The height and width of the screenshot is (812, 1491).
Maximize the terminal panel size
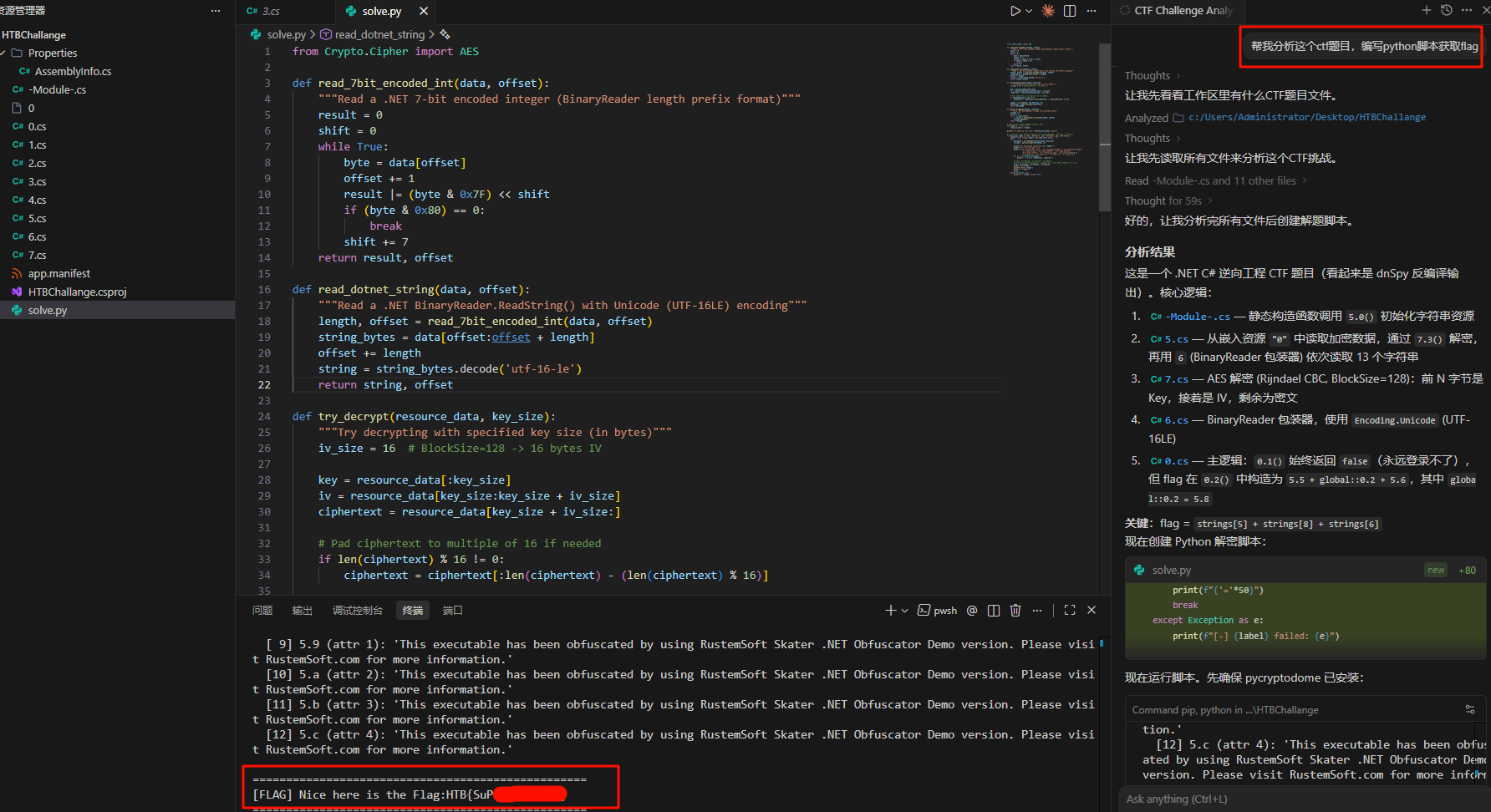1070,611
